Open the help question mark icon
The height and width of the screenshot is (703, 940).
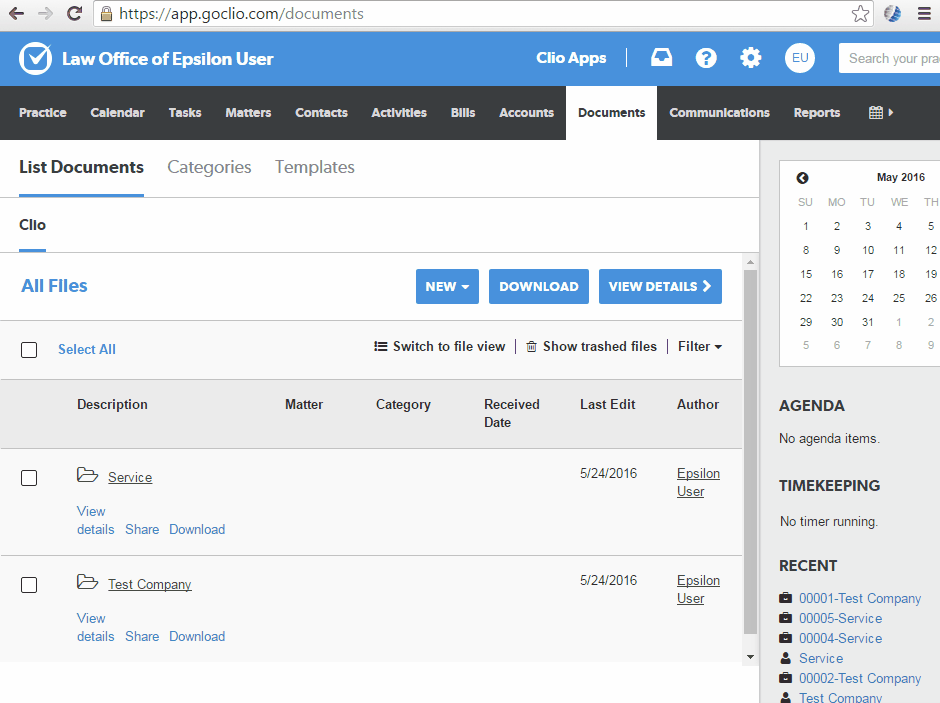pyautogui.click(x=706, y=58)
